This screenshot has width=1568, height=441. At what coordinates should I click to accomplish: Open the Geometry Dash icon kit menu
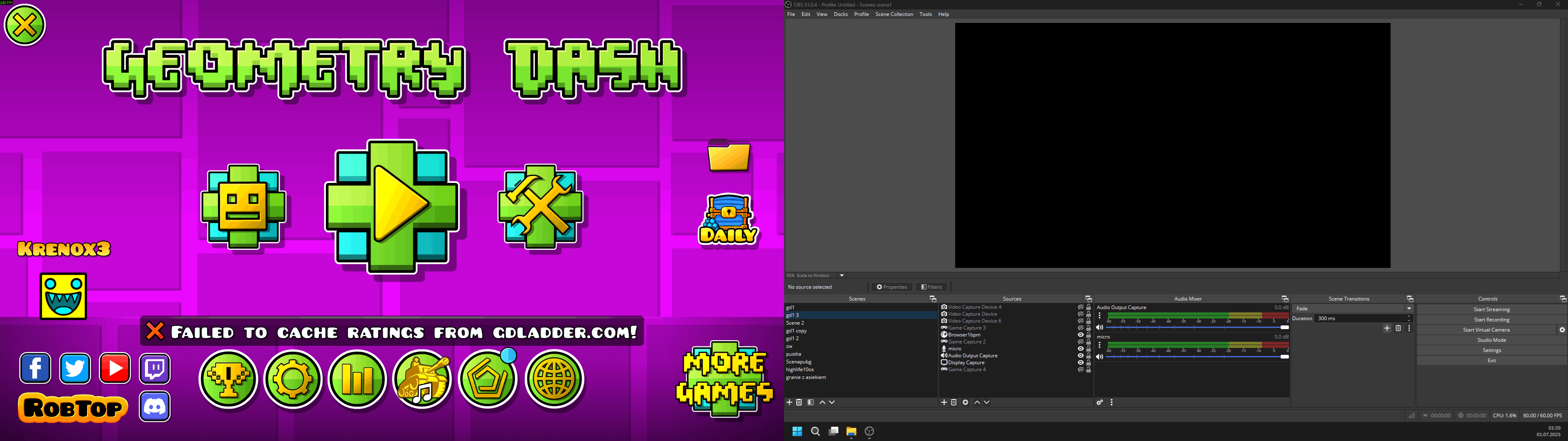243,207
